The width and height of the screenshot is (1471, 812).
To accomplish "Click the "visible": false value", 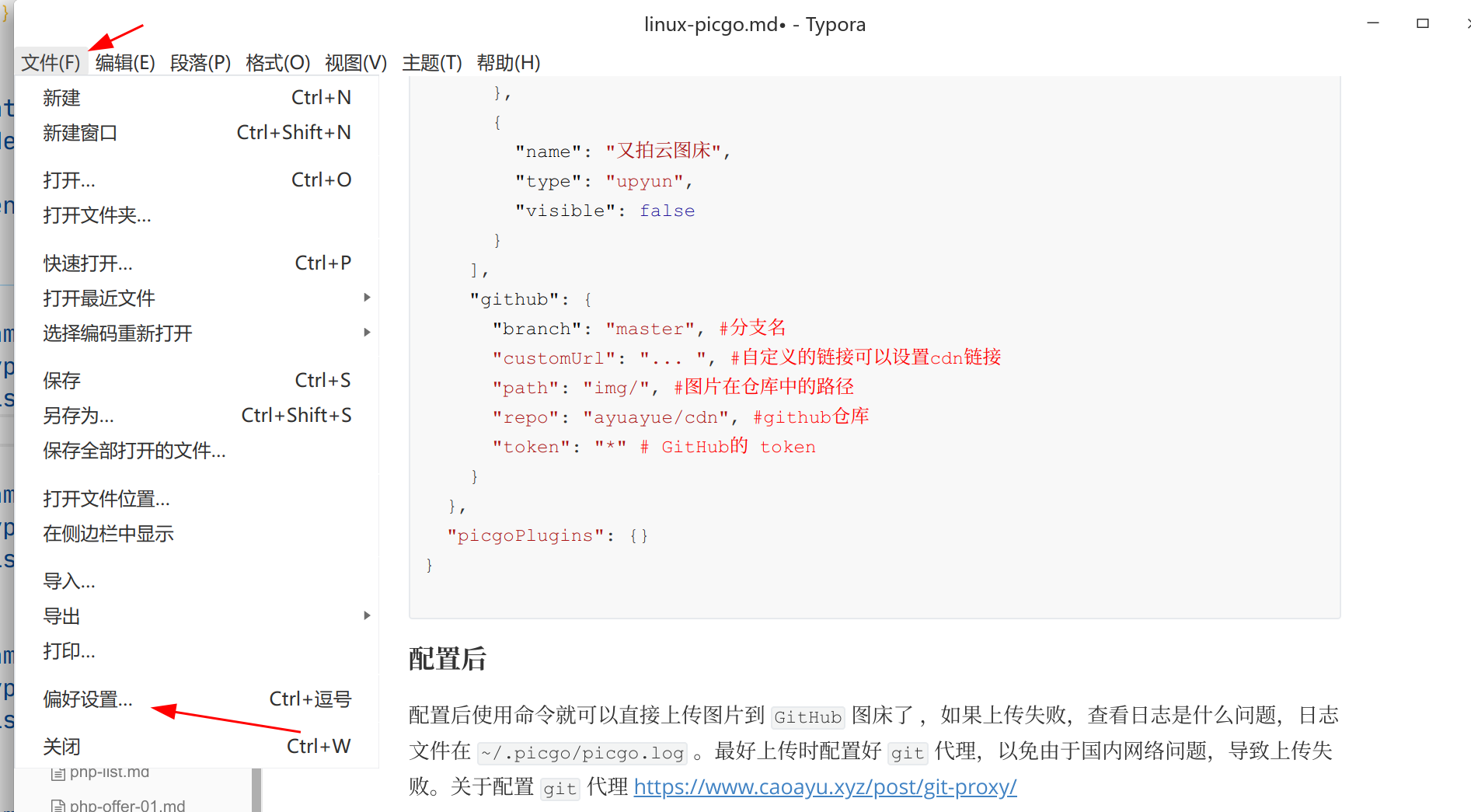I will (x=667, y=211).
